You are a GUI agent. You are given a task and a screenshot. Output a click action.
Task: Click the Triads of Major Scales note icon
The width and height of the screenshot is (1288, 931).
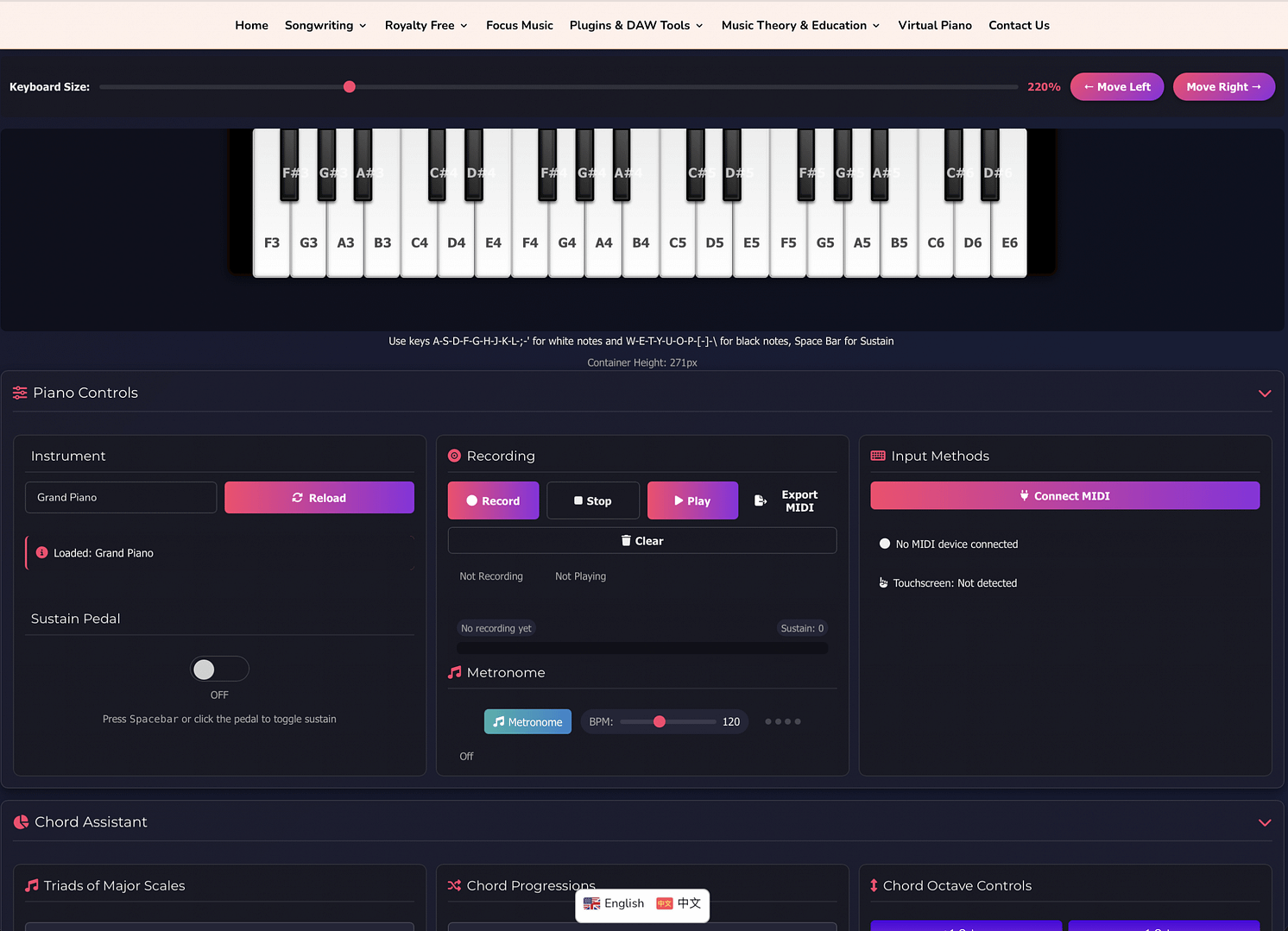point(32,885)
